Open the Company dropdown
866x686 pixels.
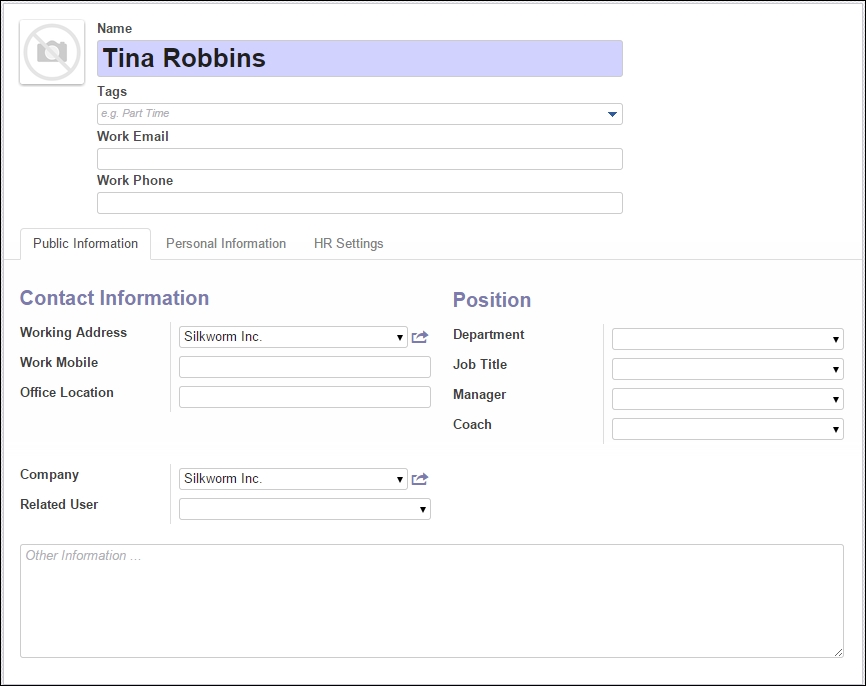(x=293, y=479)
